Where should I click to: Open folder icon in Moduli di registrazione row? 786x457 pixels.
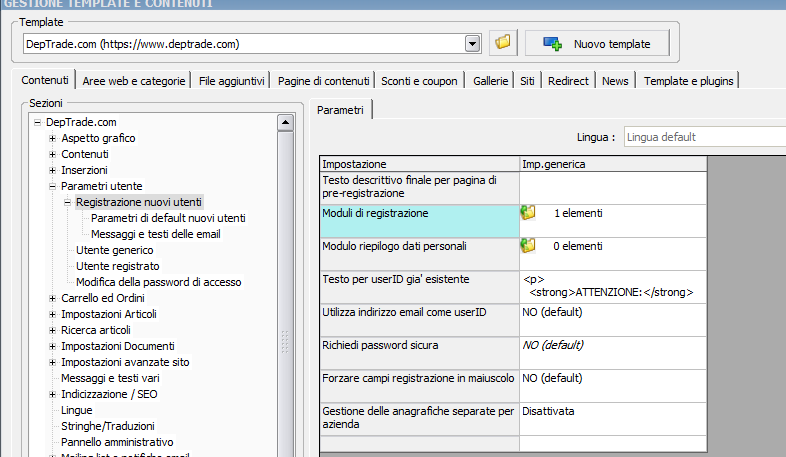pyautogui.click(x=528, y=213)
